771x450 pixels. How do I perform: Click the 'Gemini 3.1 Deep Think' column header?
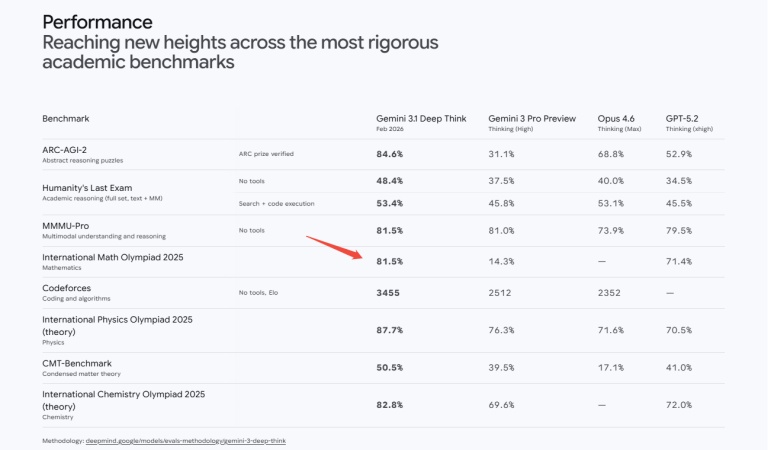click(x=421, y=119)
